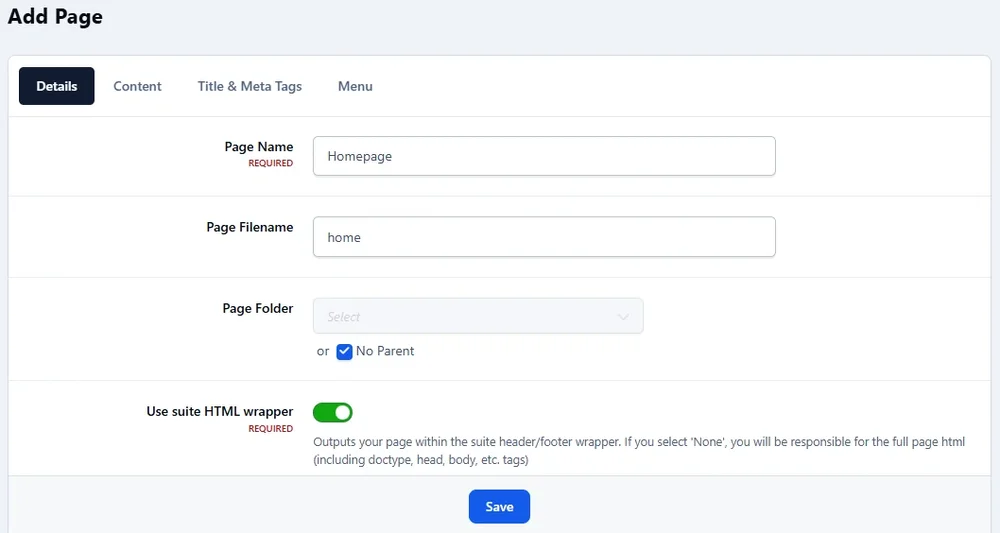The height and width of the screenshot is (533, 1000).
Task: Click the wrapper help text about header/footer
Action: (x=638, y=450)
